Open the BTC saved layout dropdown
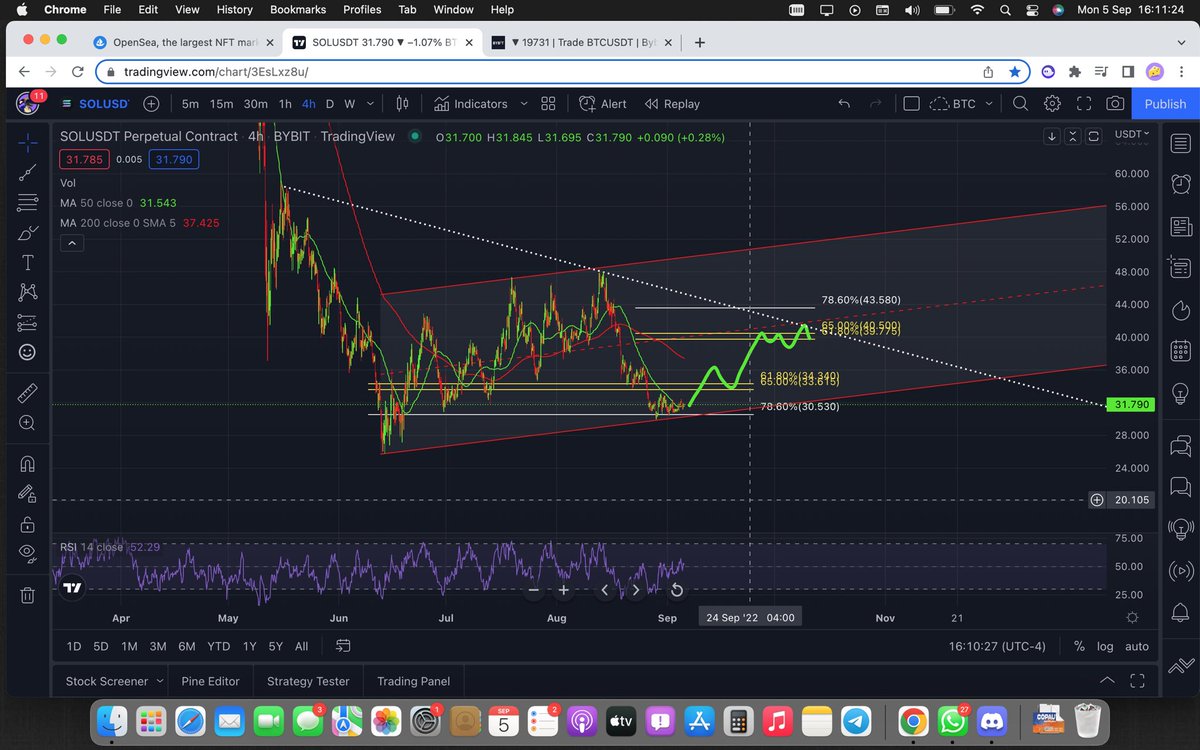Image resolution: width=1200 pixels, height=750 pixels. (x=962, y=103)
